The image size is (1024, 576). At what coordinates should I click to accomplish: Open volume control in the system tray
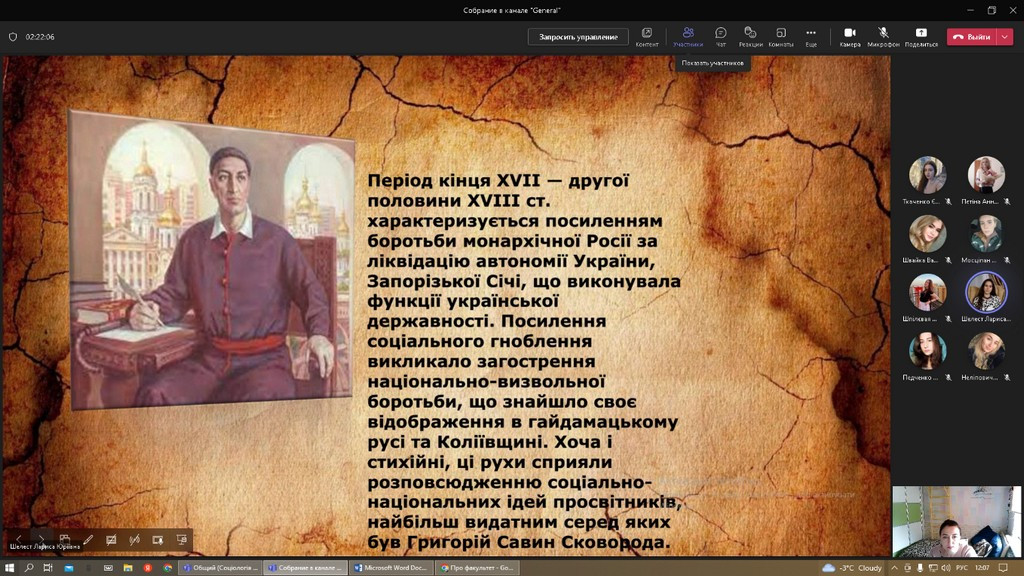click(x=946, y=568)
